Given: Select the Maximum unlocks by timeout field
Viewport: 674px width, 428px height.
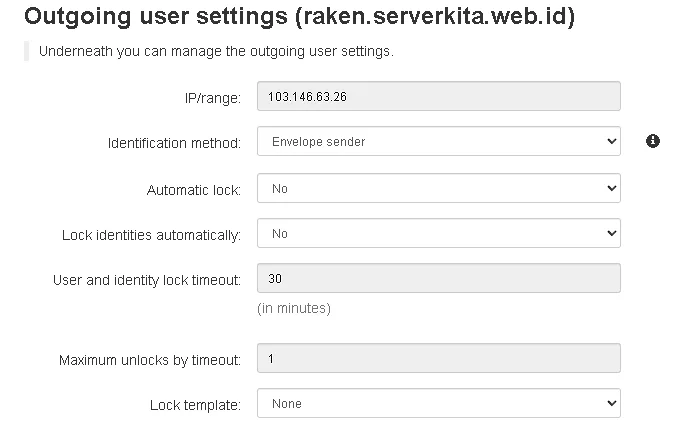Looking at the screenshot, I should (439, 358).
